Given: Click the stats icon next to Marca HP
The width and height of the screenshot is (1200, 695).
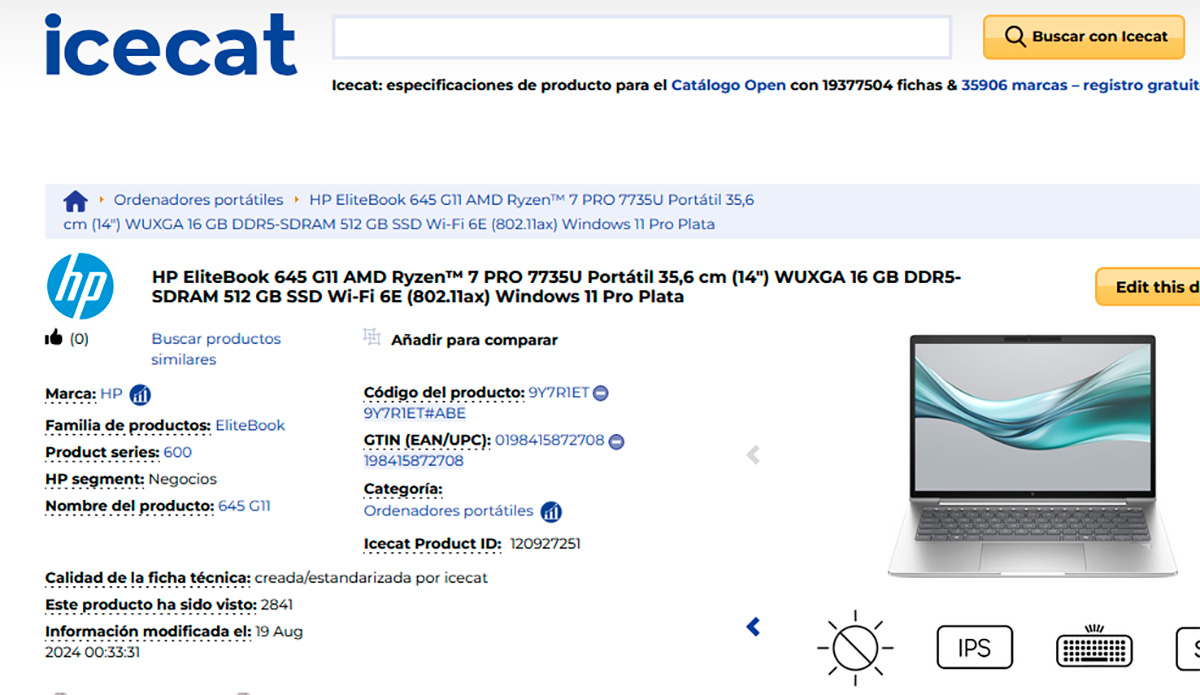Looking at the screenshot, I should (x=140, y=394).
